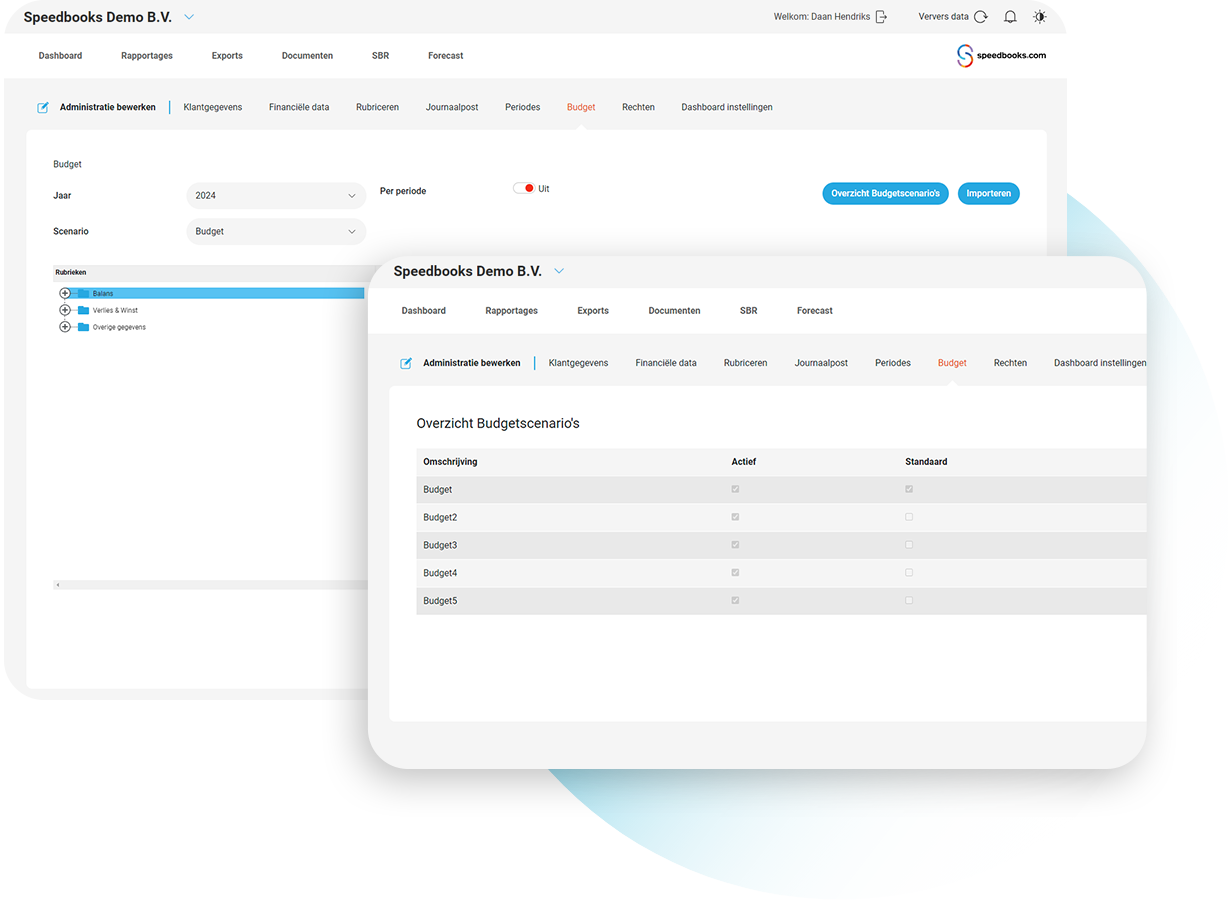Click the logout icon beside Daan Hendriks
1228x900 pixels.
(881, 17)
